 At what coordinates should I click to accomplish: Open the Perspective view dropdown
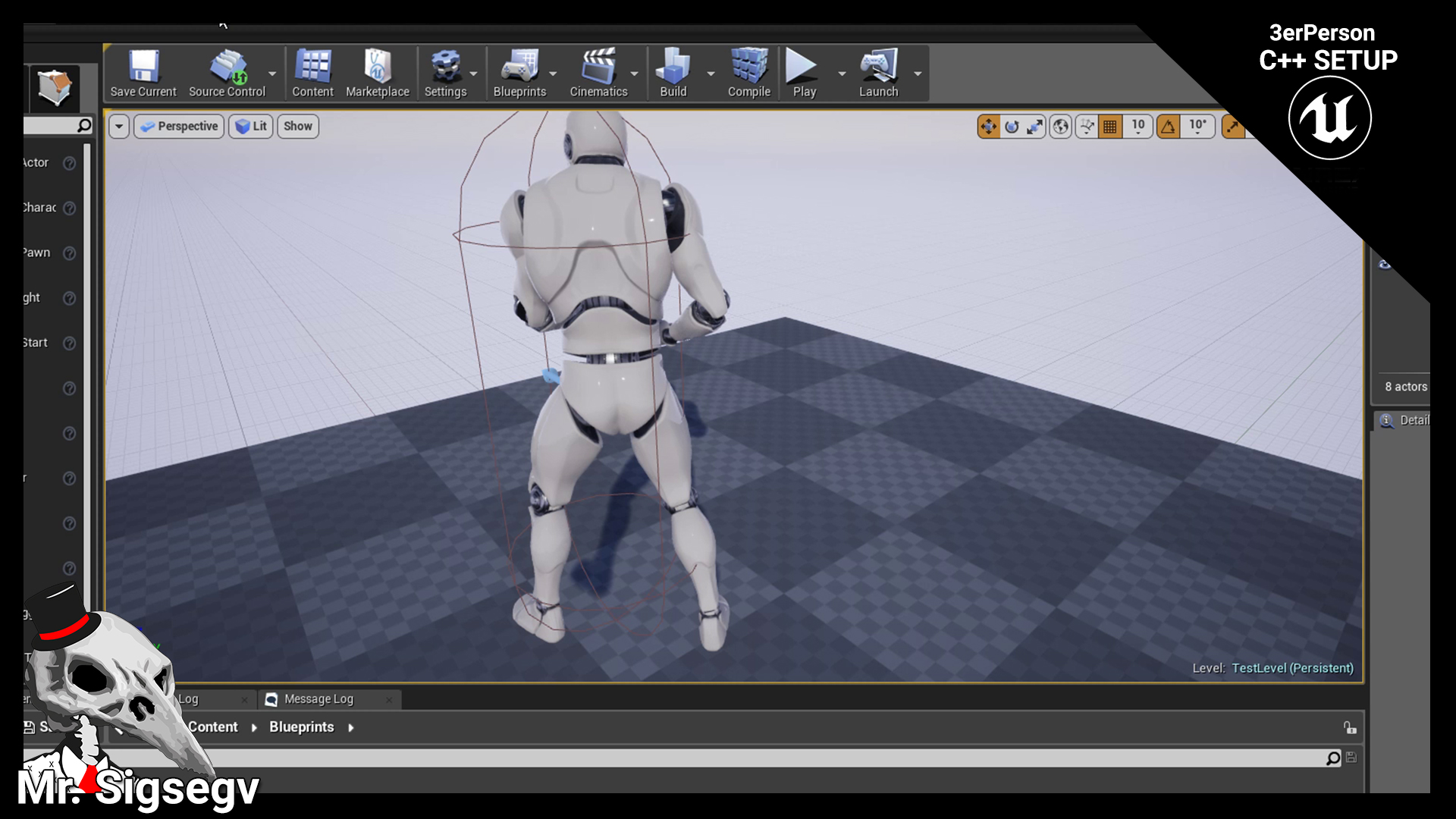click(178, 126)
